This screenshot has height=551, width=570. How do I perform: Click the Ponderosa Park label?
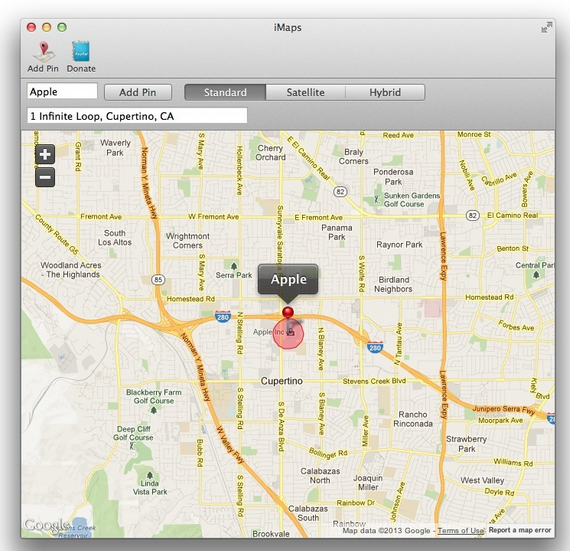tap(393, 176)
